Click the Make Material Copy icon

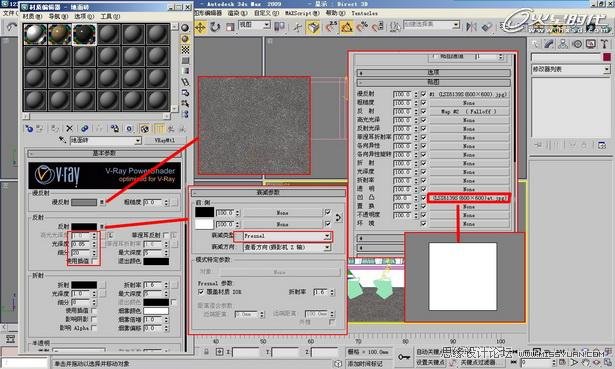(84, 128)
